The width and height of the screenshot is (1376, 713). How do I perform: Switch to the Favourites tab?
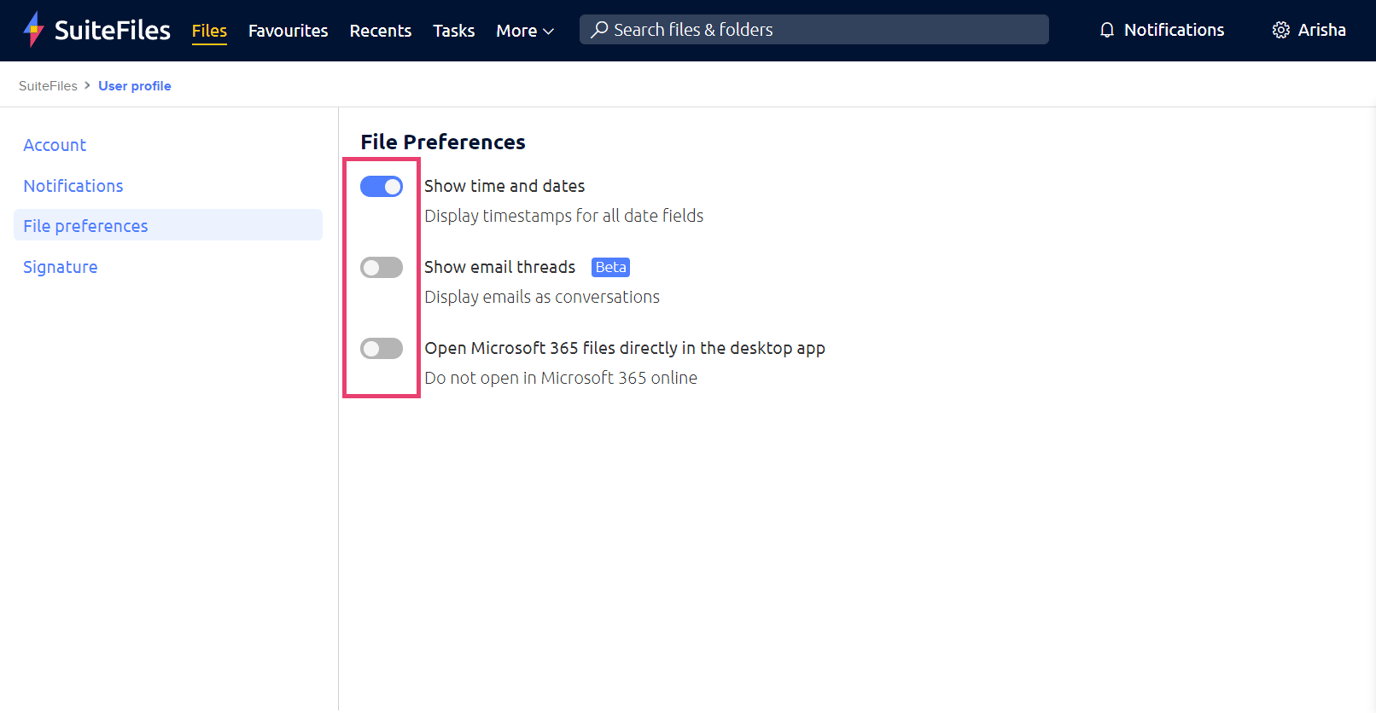click(288, 30)
